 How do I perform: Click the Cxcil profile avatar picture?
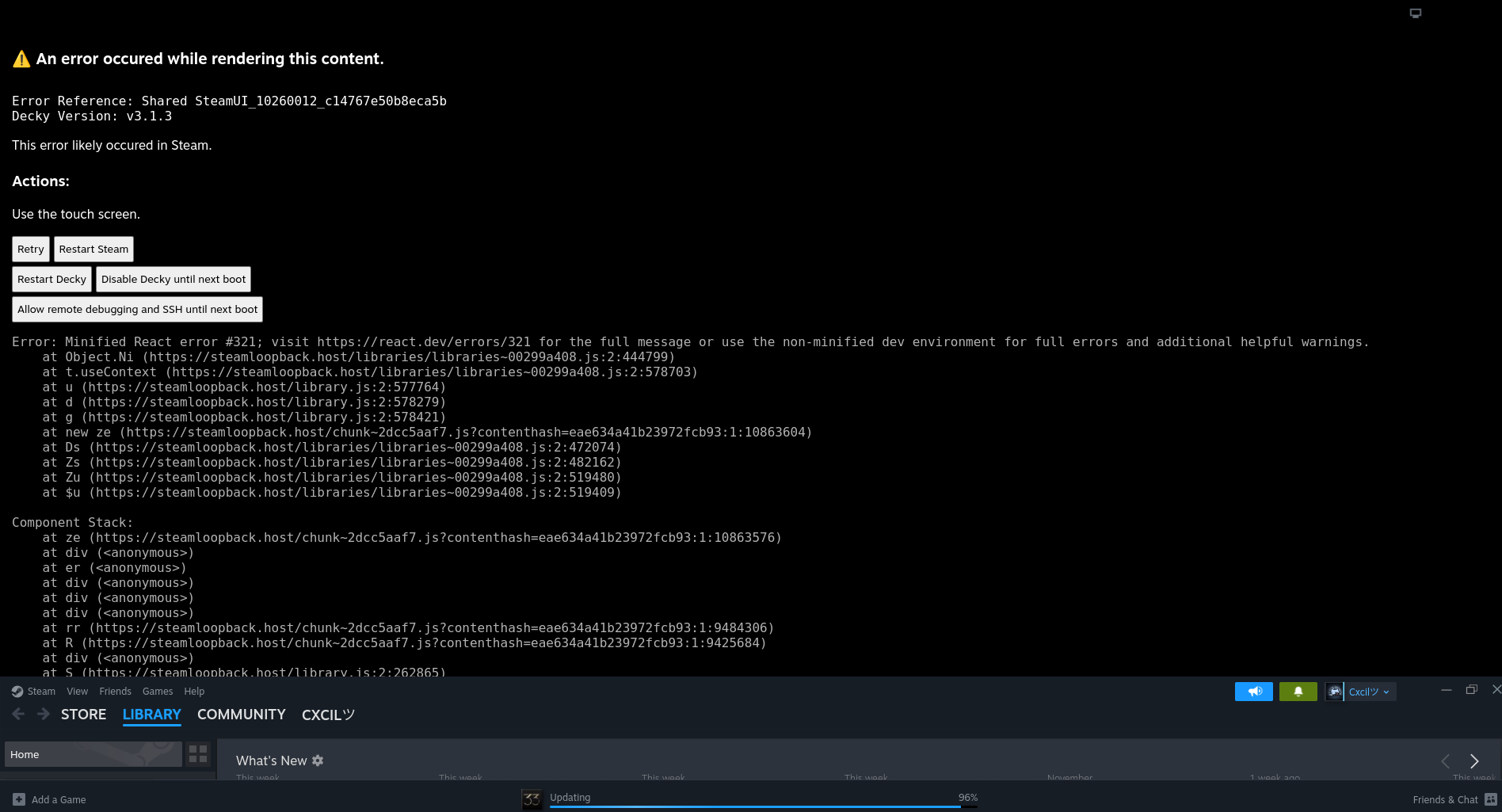1335,692
